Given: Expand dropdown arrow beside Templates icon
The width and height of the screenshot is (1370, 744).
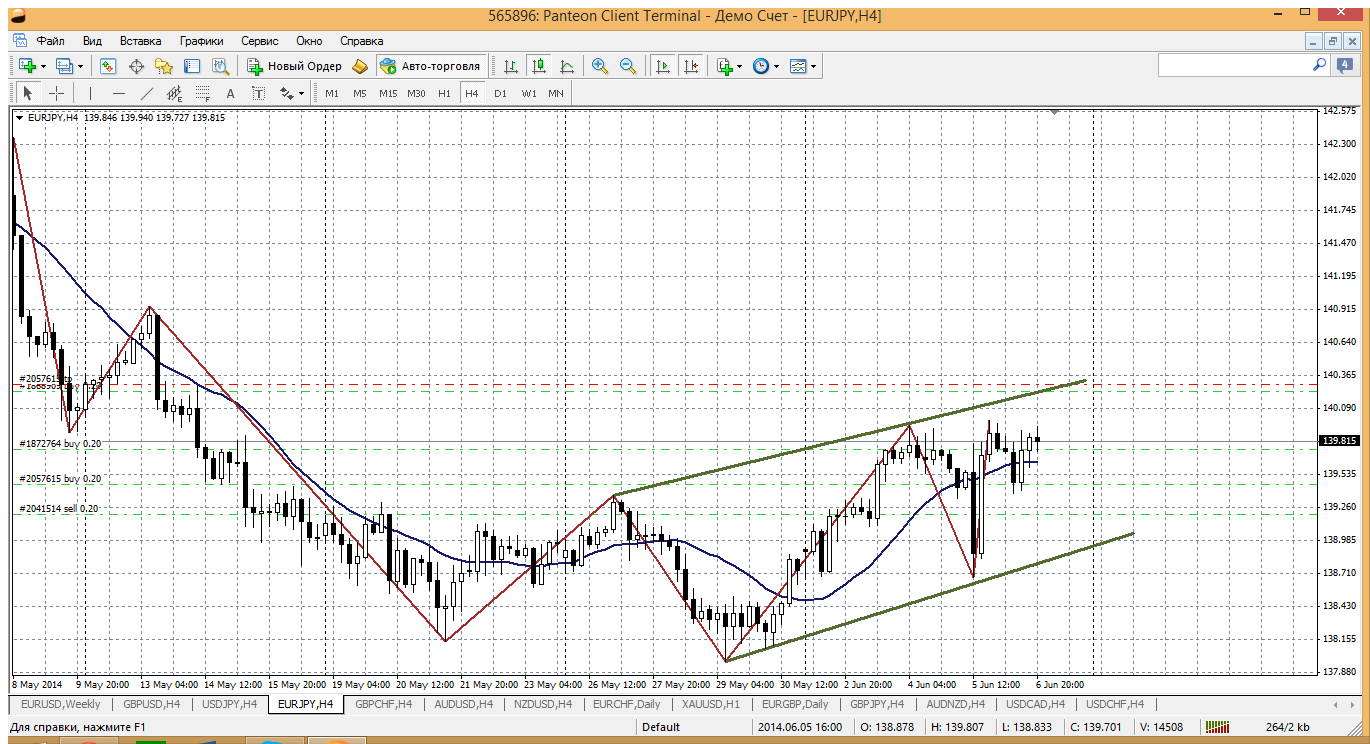Looking at the screenshot, I should tap(814, 66).
